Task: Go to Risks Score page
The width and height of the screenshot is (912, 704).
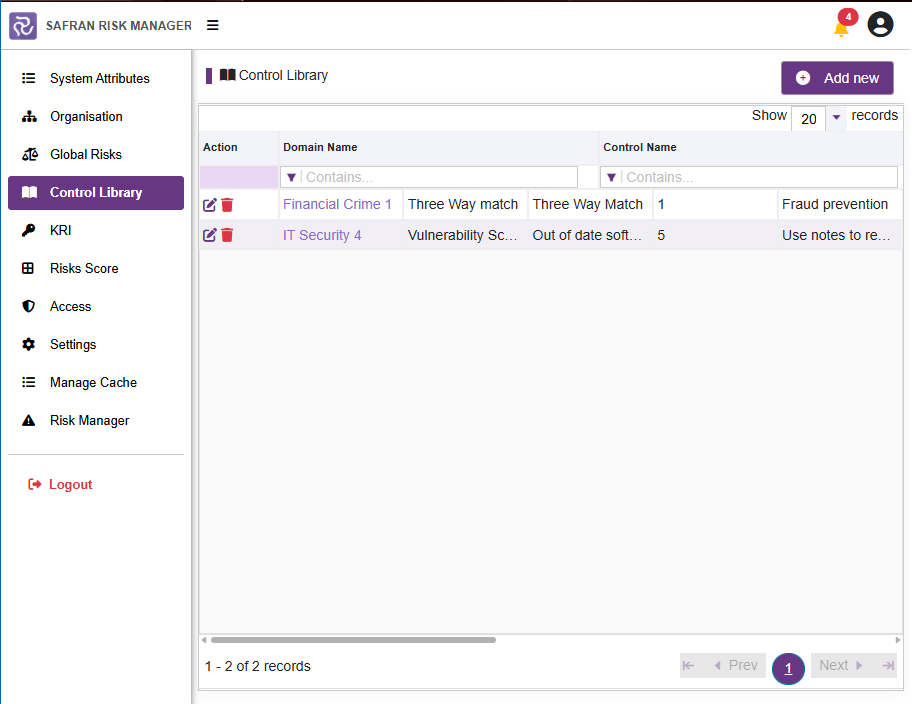Action: (x=96, y=268)
